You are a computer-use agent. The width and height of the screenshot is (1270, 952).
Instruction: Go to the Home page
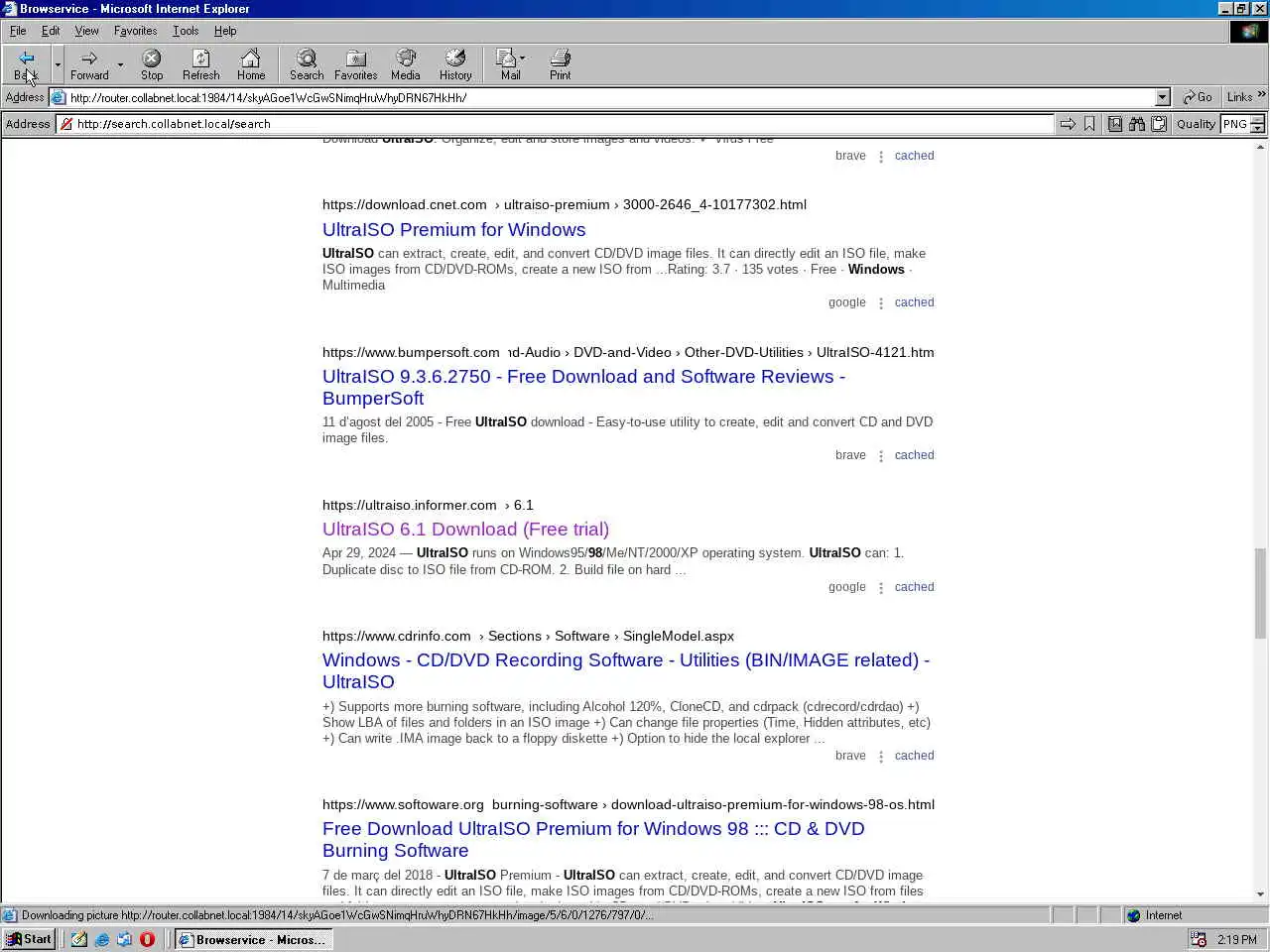click(x=251, y=64)
